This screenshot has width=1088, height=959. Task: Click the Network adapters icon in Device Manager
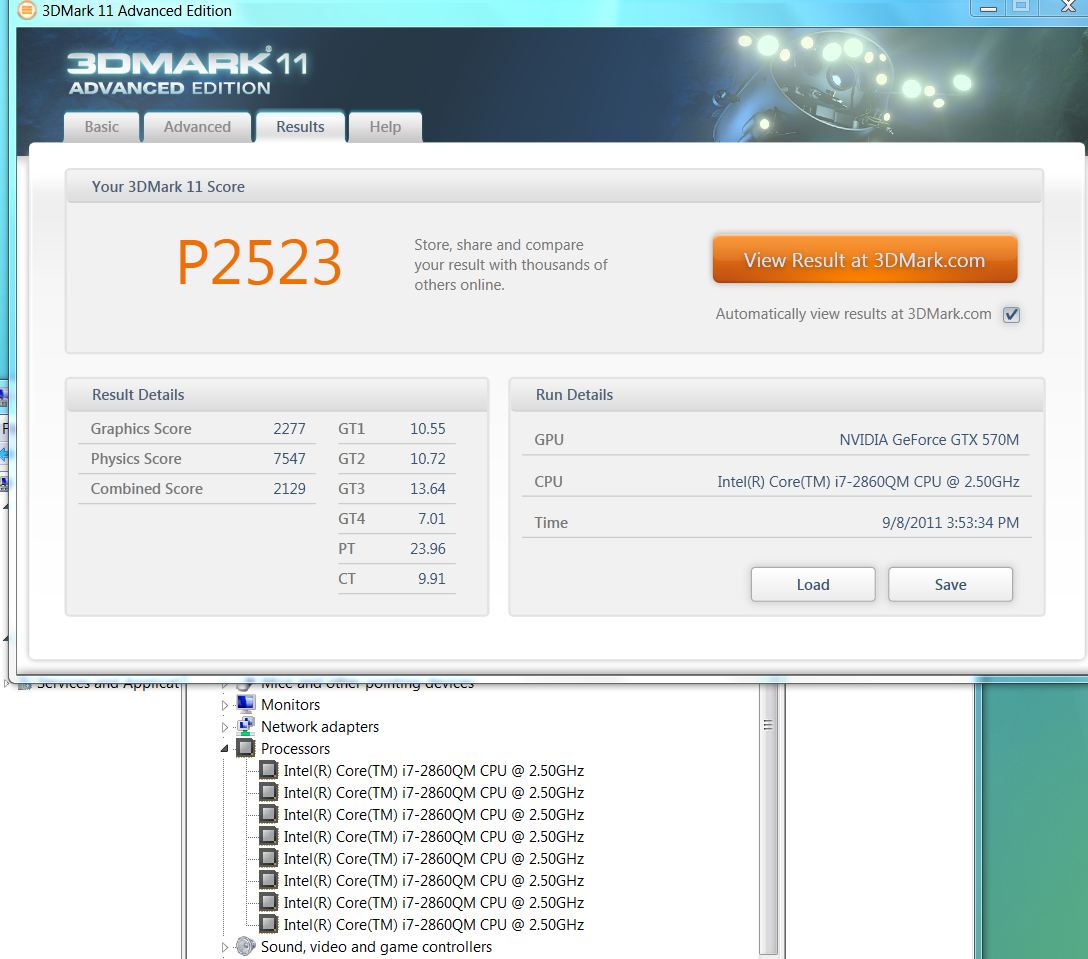tap(245, 727)
